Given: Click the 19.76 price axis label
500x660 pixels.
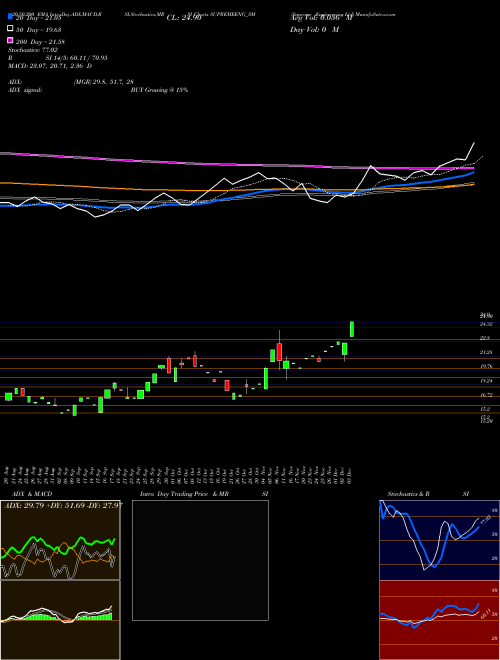Looking at the screenshot, I should click(487, 367).
